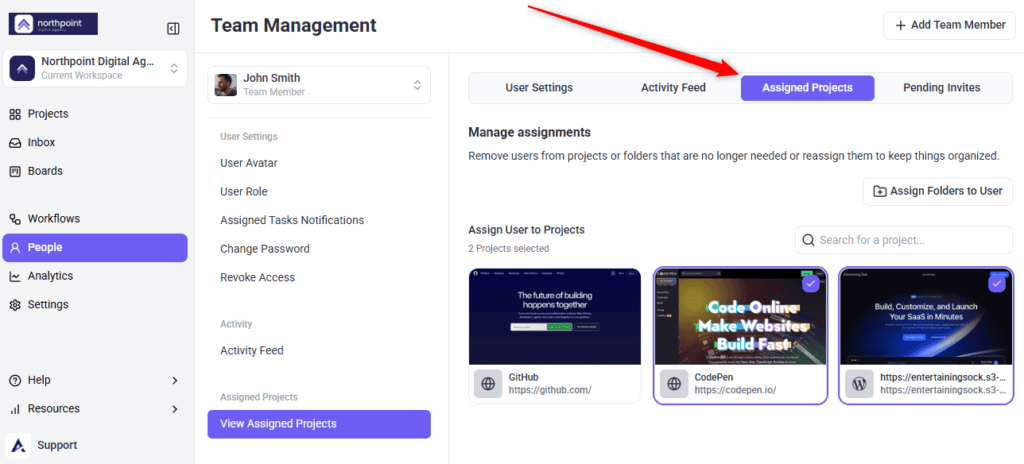Click the Northpoint logo at top left
This screenshot has width=1024, height=464.
(53, 25)
